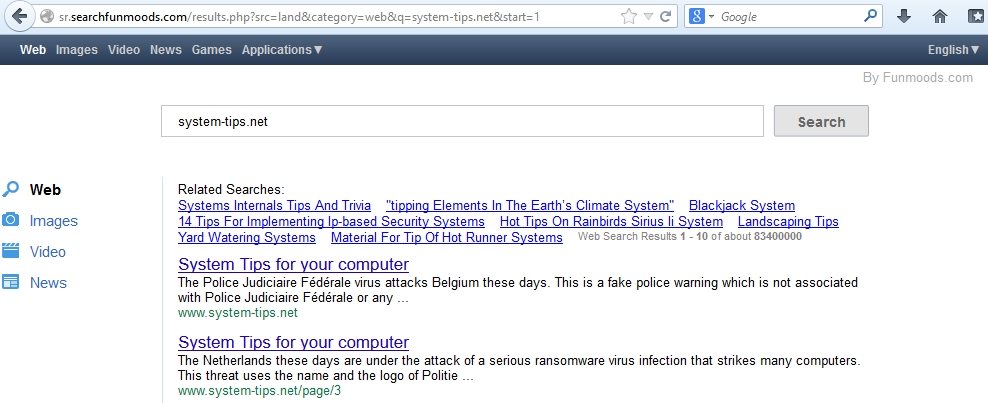Click the search field containing system-tips.net

[461, 122]
